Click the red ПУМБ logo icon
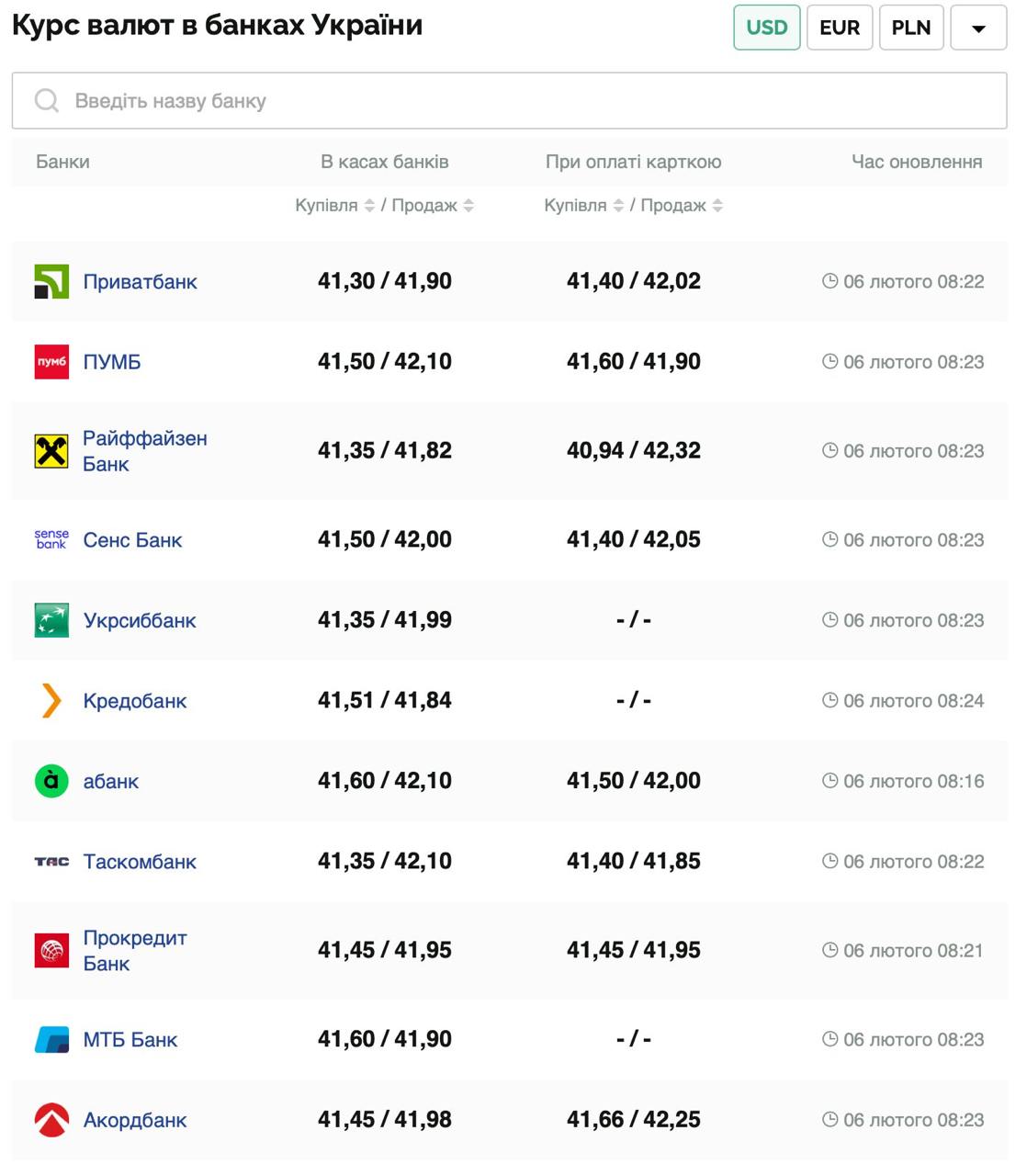Viewport: 1027px width, 1176px height. click(x=51, y=362)
